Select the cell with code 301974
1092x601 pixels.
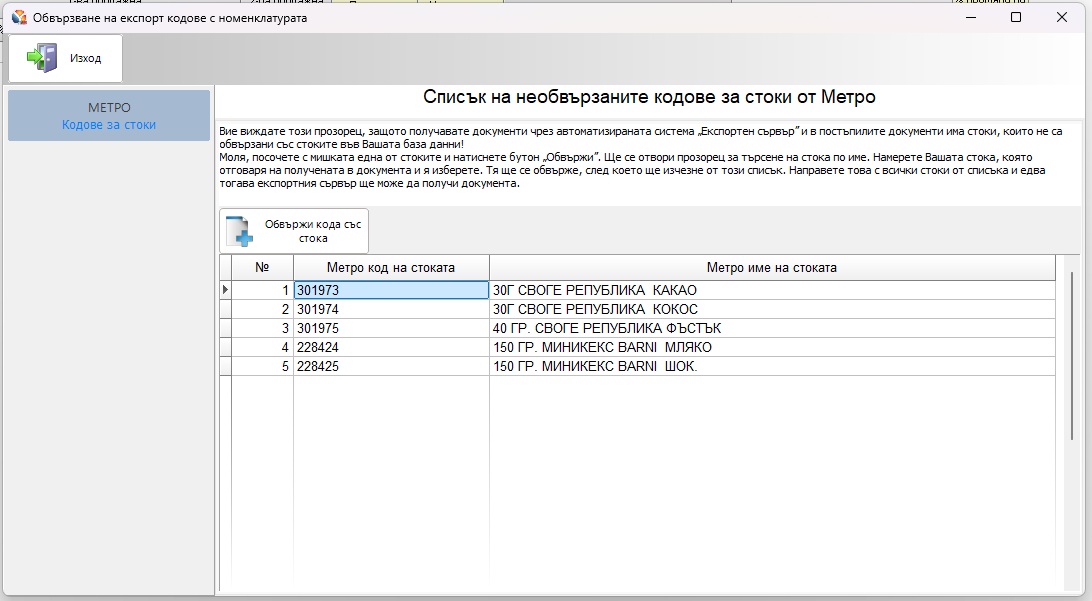point(390,309)
